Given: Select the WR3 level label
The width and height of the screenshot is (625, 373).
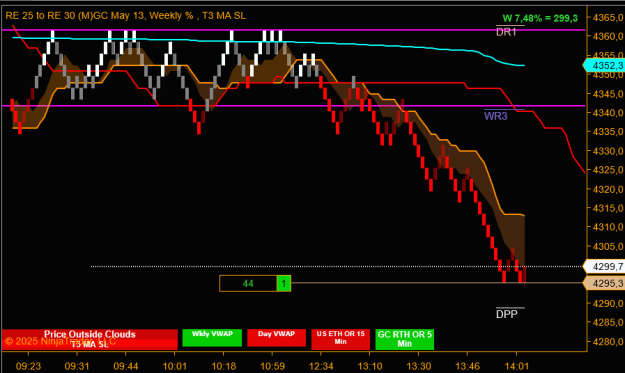Looking at the screenshot, I should (x=496, y=116).
